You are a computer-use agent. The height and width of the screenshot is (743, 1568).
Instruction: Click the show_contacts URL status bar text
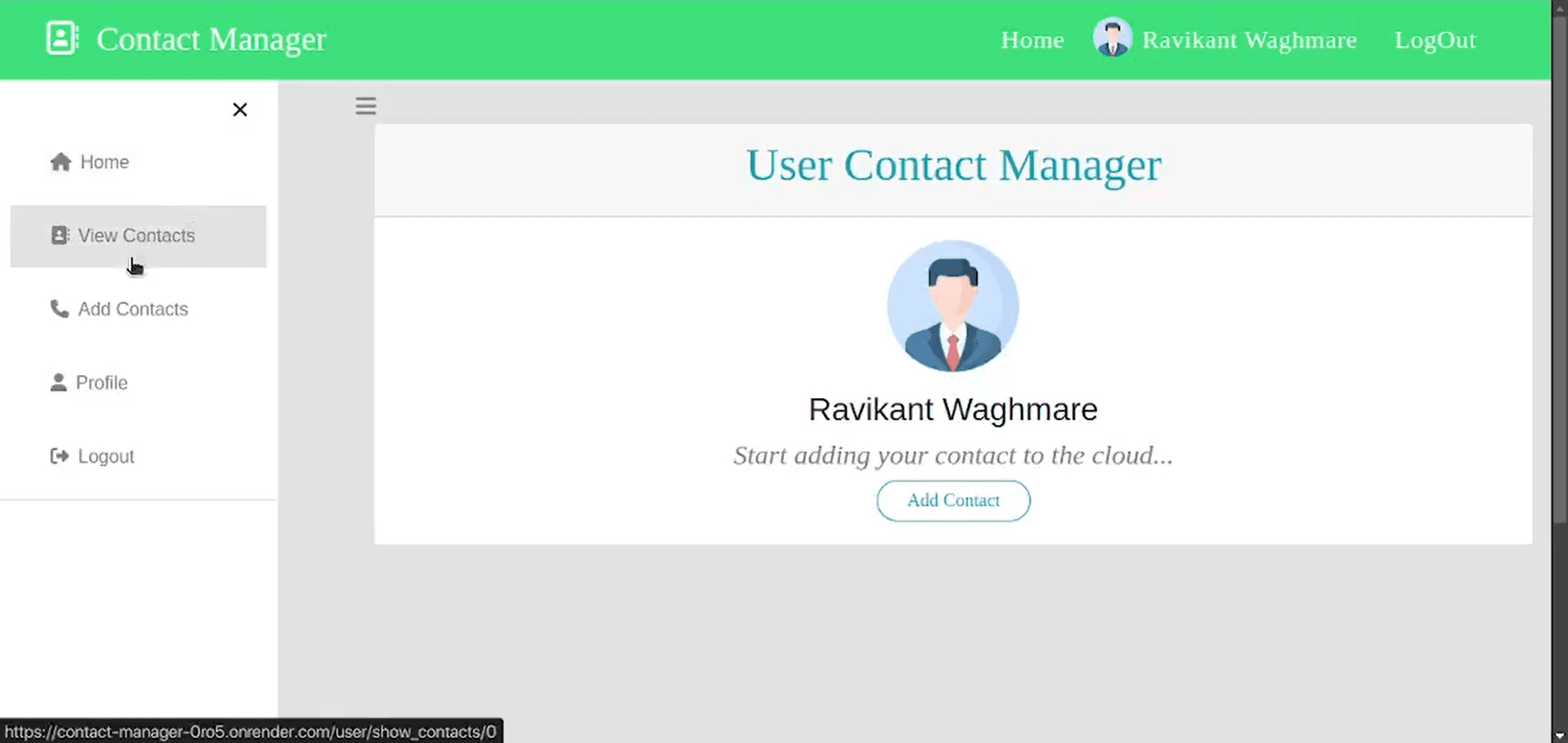(251, 732)
